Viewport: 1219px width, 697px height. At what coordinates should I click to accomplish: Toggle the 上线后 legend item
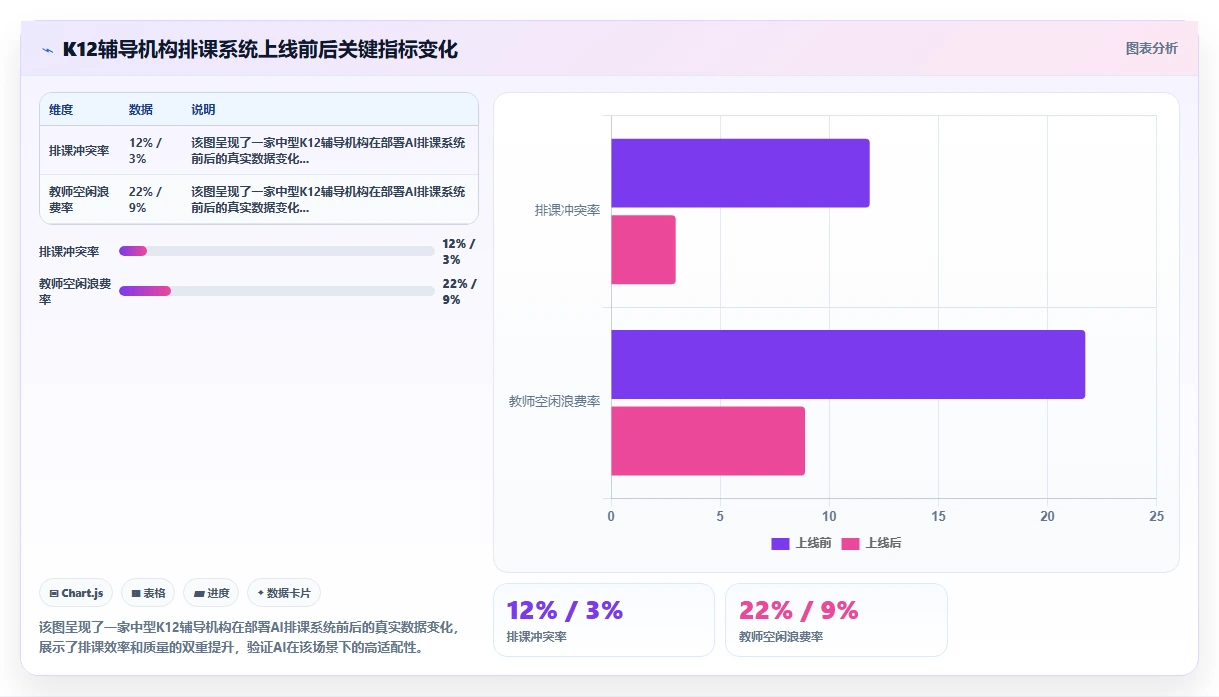point(872,543)
